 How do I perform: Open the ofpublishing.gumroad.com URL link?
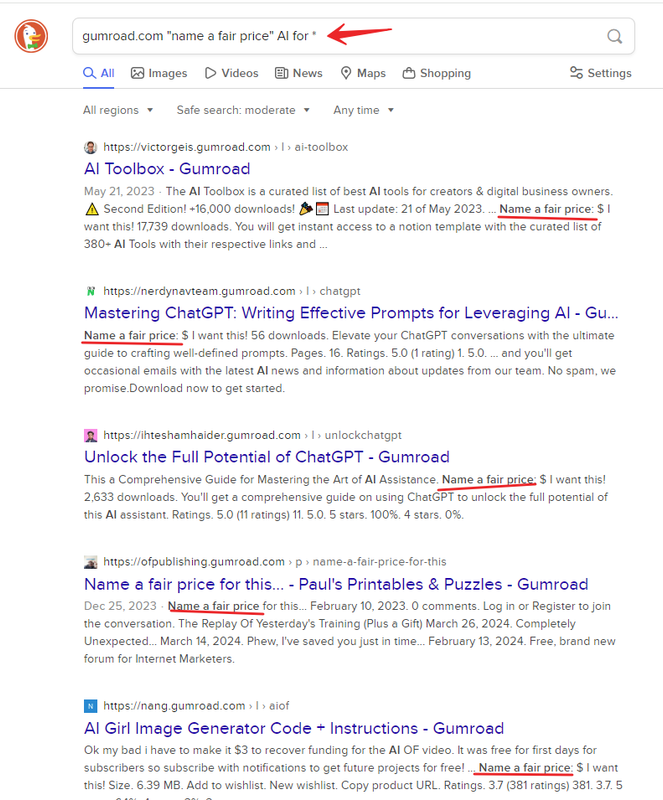[275, 562]
